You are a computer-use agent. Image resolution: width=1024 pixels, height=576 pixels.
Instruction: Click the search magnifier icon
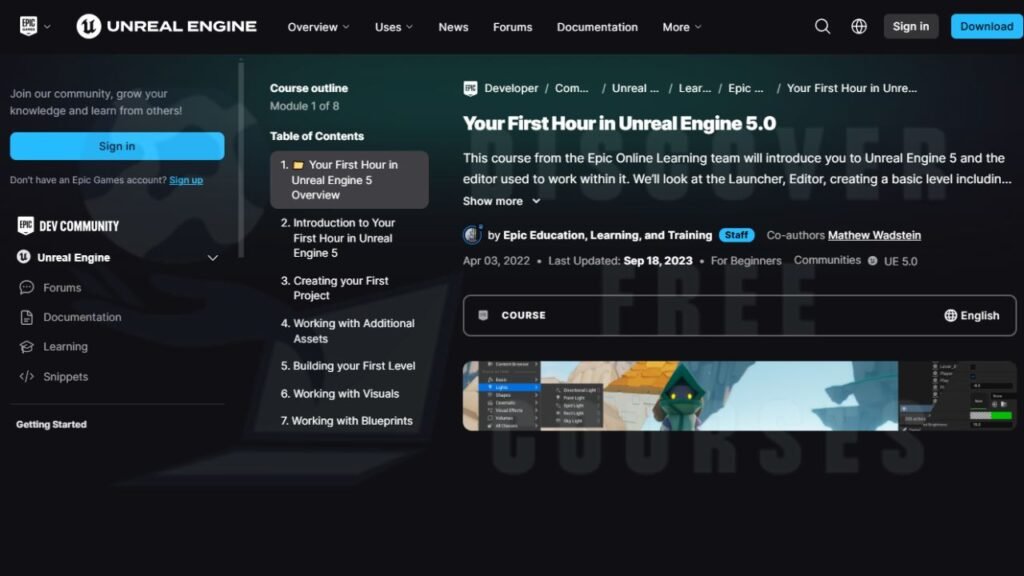822,26
